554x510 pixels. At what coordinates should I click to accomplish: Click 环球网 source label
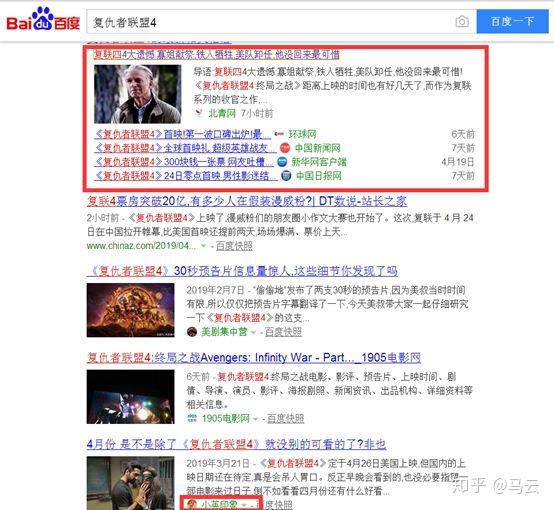(x=302, y=134)
